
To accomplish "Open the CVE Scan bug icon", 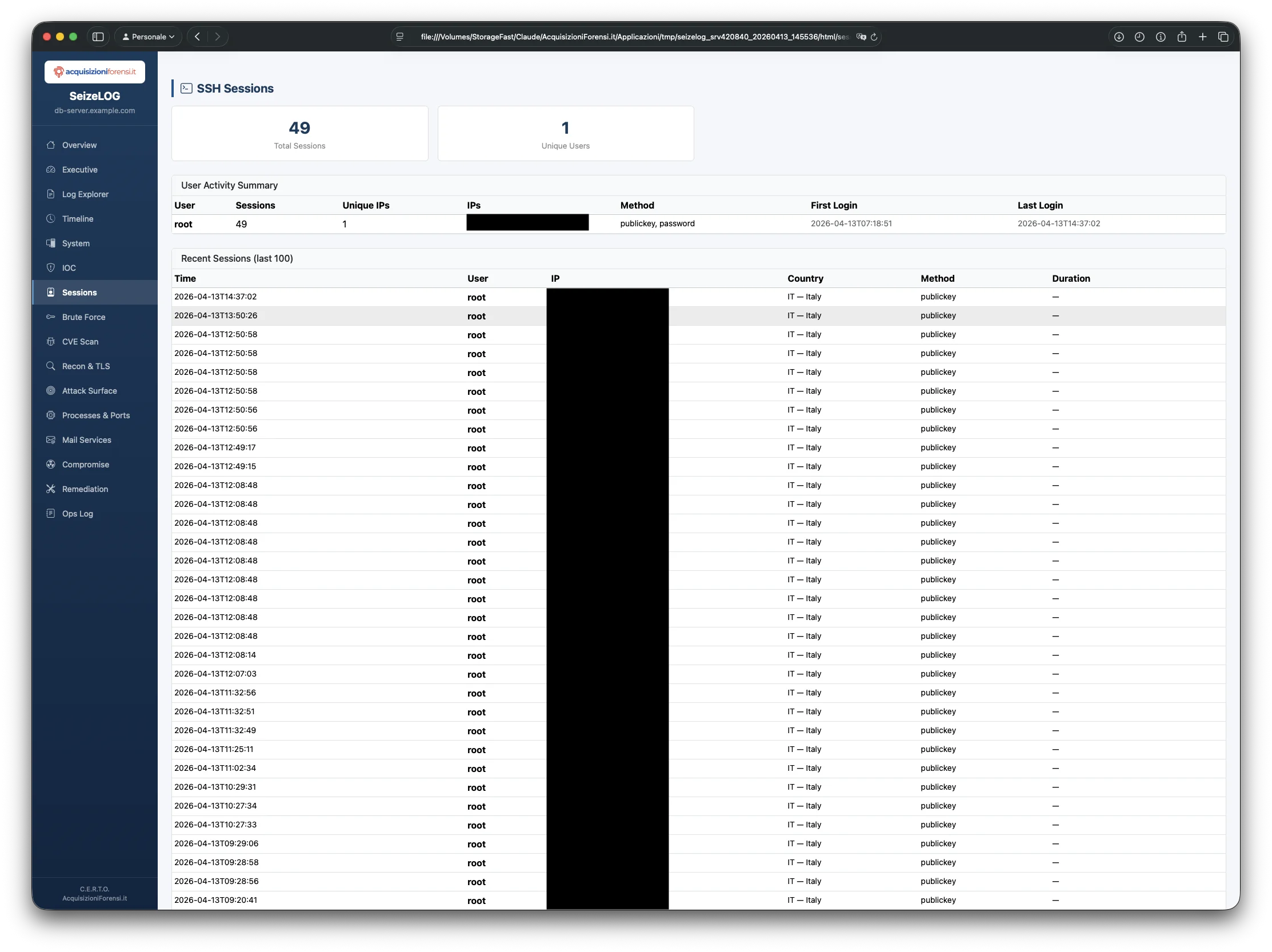I will 51,342.
